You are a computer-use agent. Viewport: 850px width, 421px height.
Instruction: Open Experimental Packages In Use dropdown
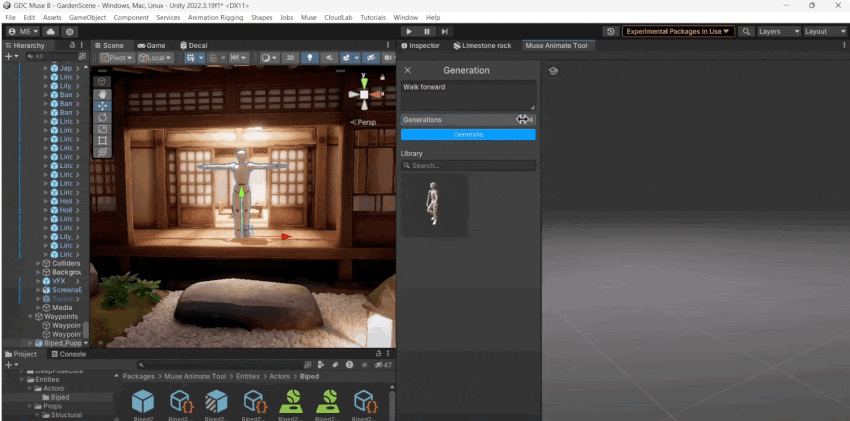678,31
